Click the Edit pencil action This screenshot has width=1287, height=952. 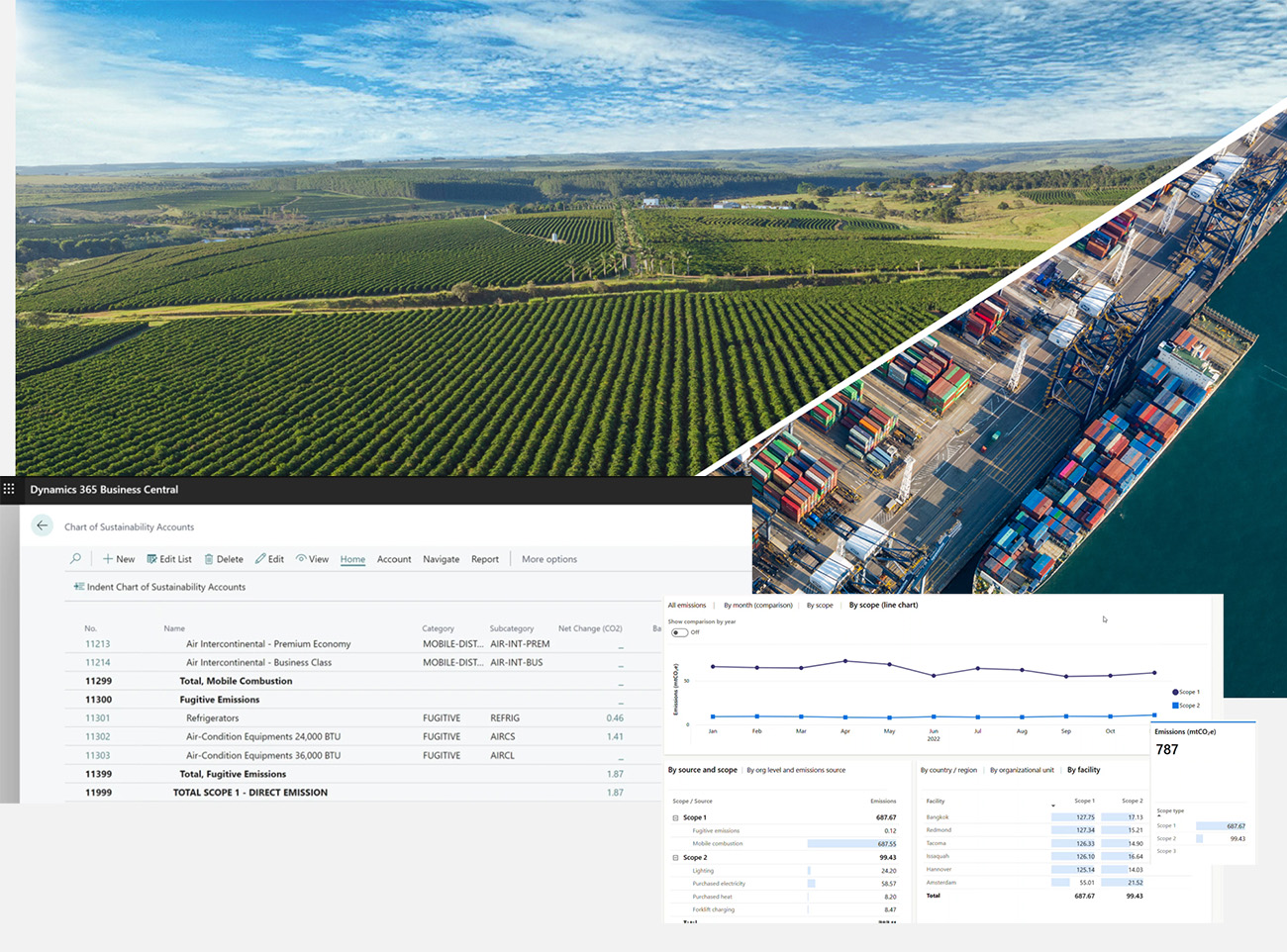click(269, 559)
